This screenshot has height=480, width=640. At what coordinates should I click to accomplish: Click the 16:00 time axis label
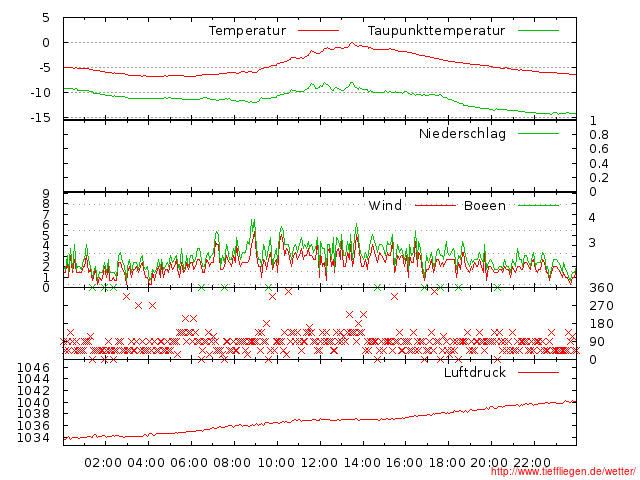coord(404,463)
